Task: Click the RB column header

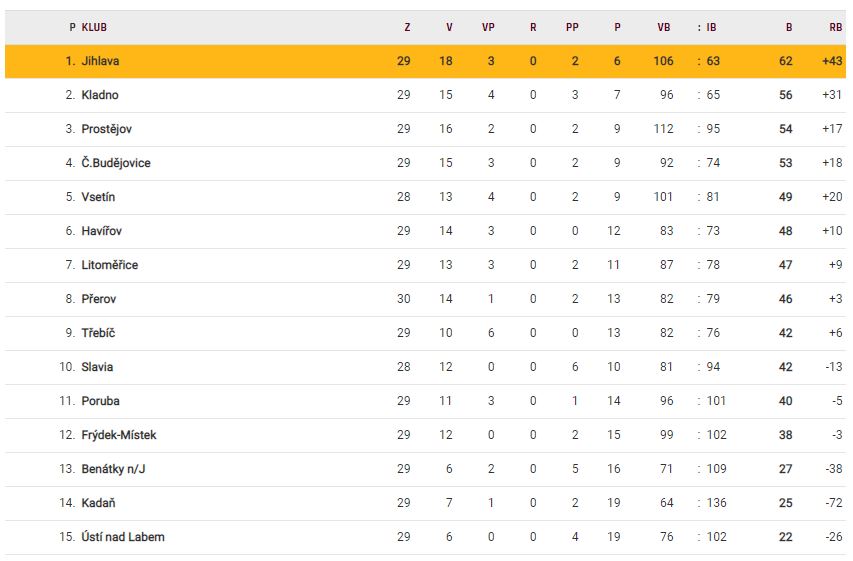Action: 835,28
